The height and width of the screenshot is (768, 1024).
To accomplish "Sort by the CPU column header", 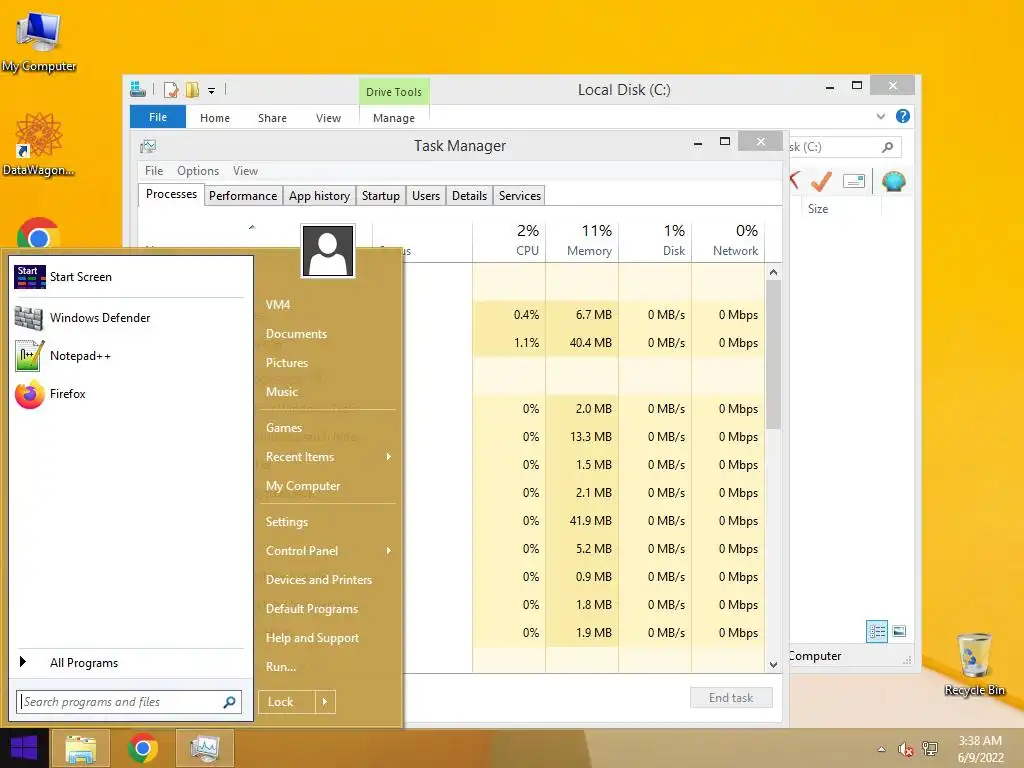I will (509, 240).
